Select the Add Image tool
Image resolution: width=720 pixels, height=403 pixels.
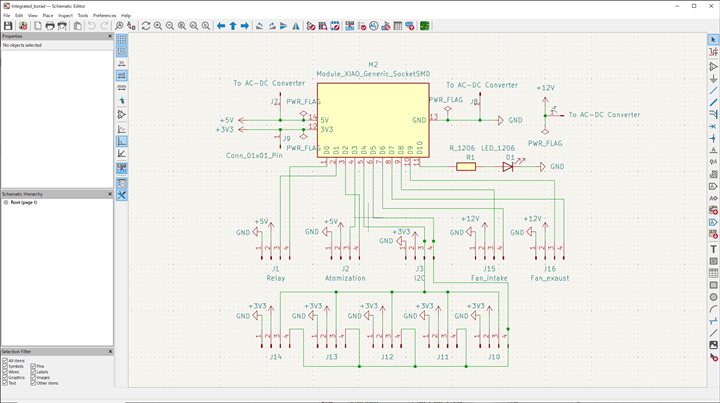[713, 345]
